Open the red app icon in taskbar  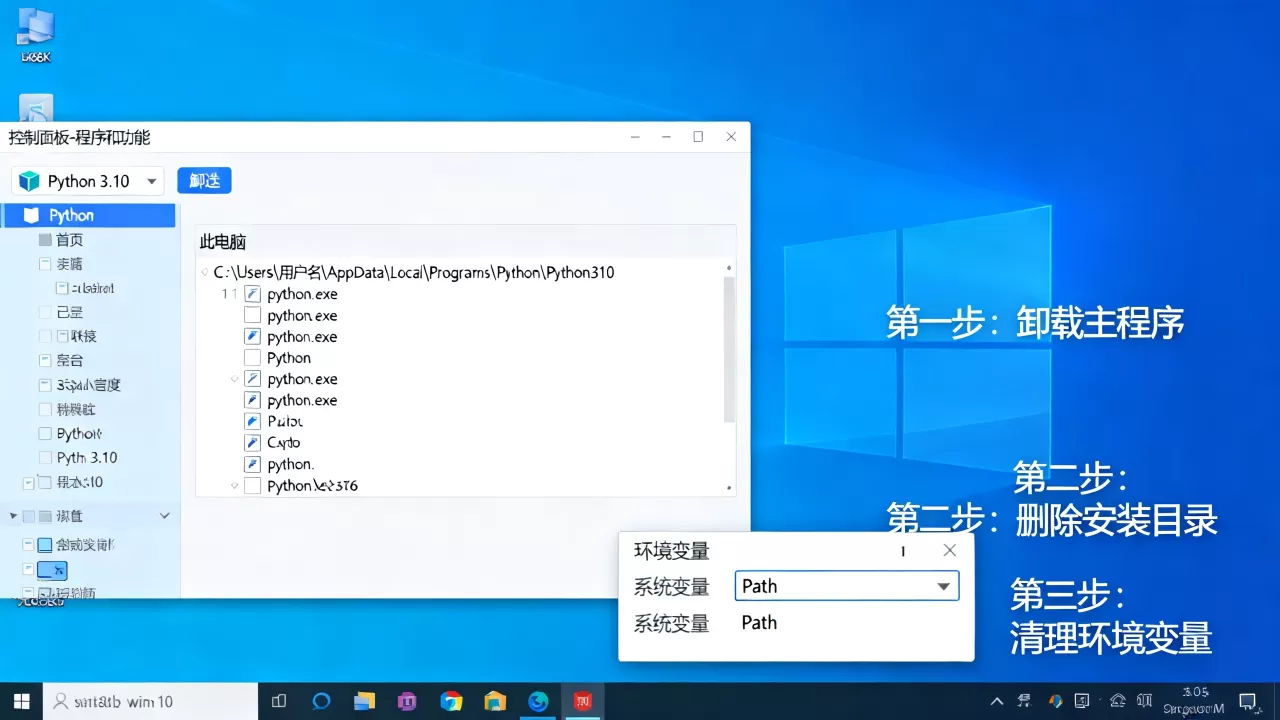[581, 701]
